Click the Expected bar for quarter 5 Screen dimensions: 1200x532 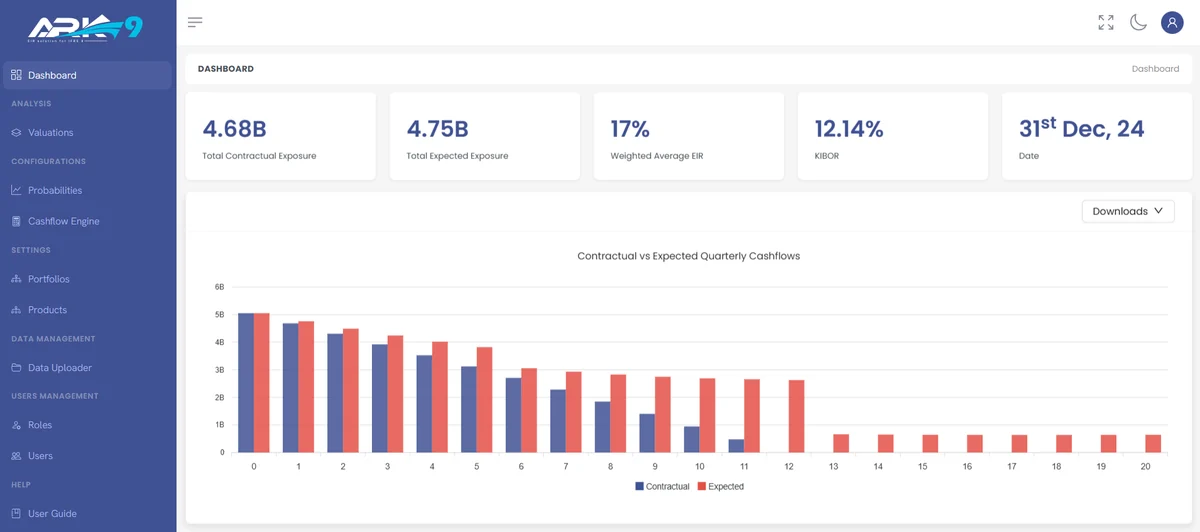point(485,400)
